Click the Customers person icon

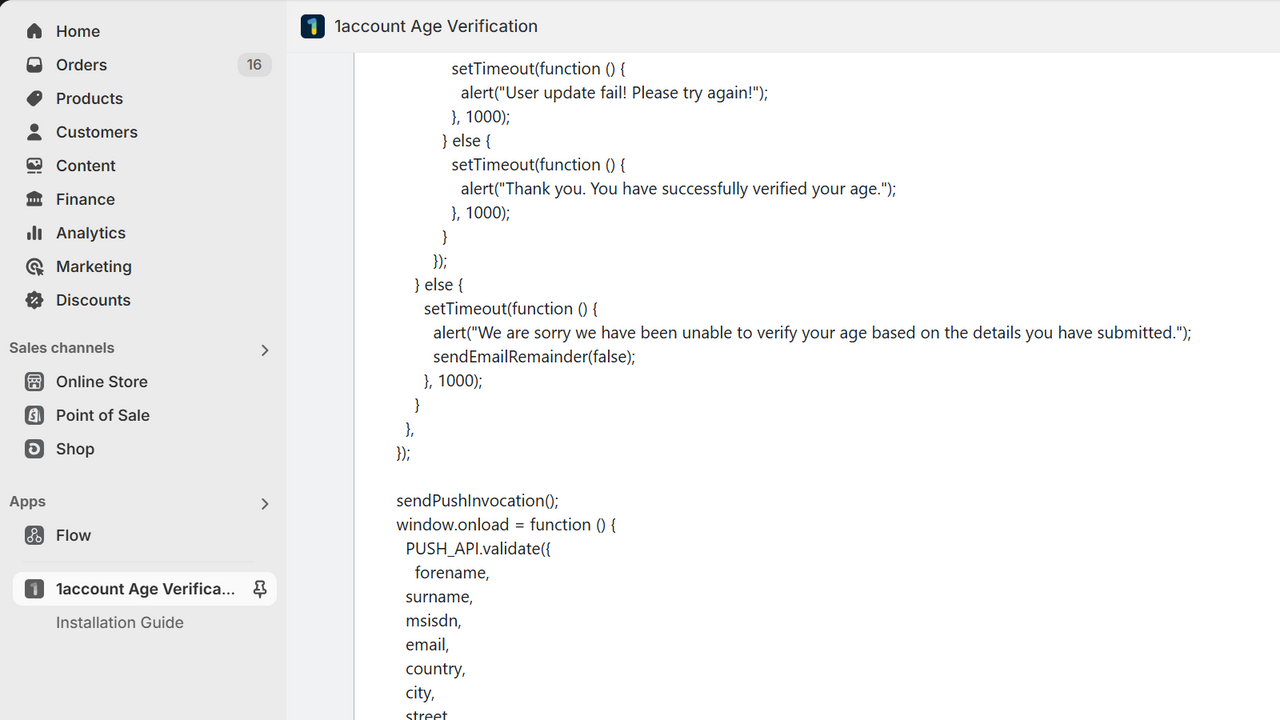(35, 132)
